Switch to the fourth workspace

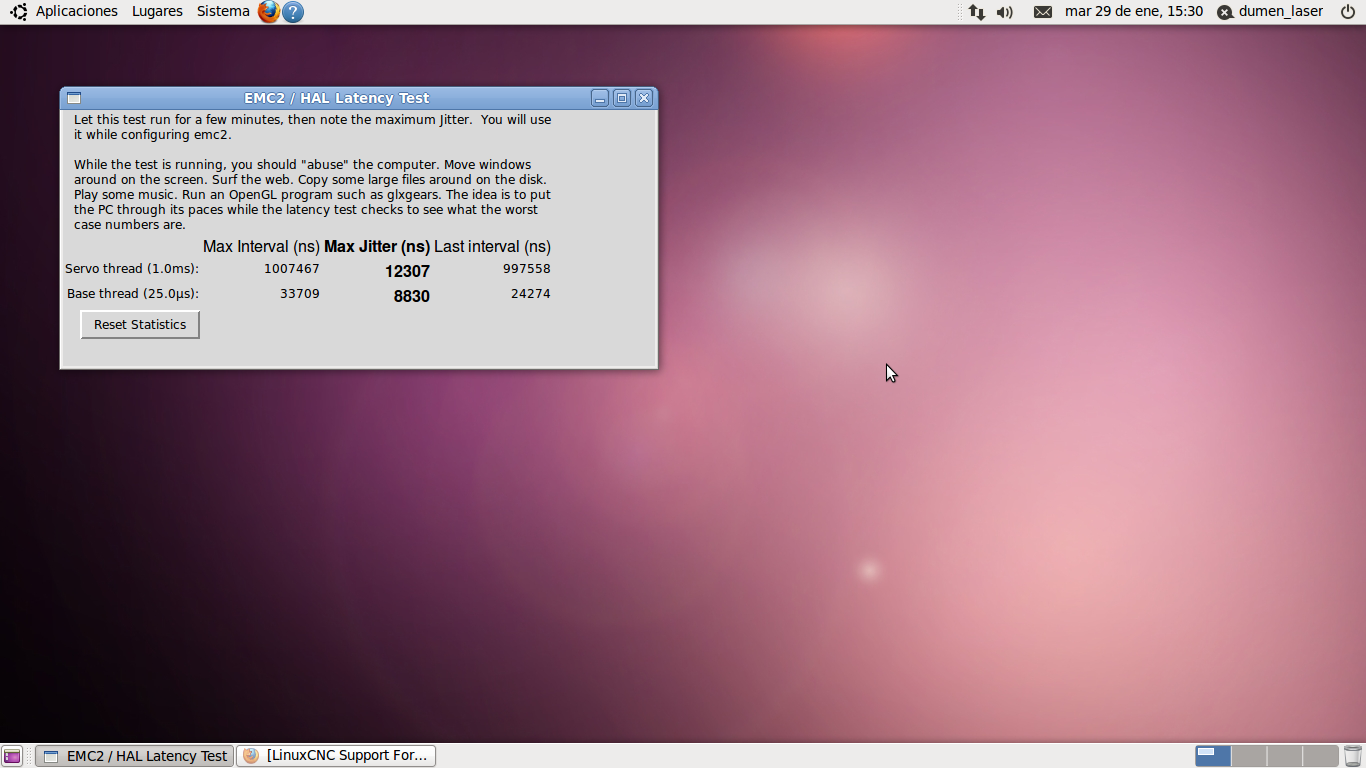click(1321, 756)
